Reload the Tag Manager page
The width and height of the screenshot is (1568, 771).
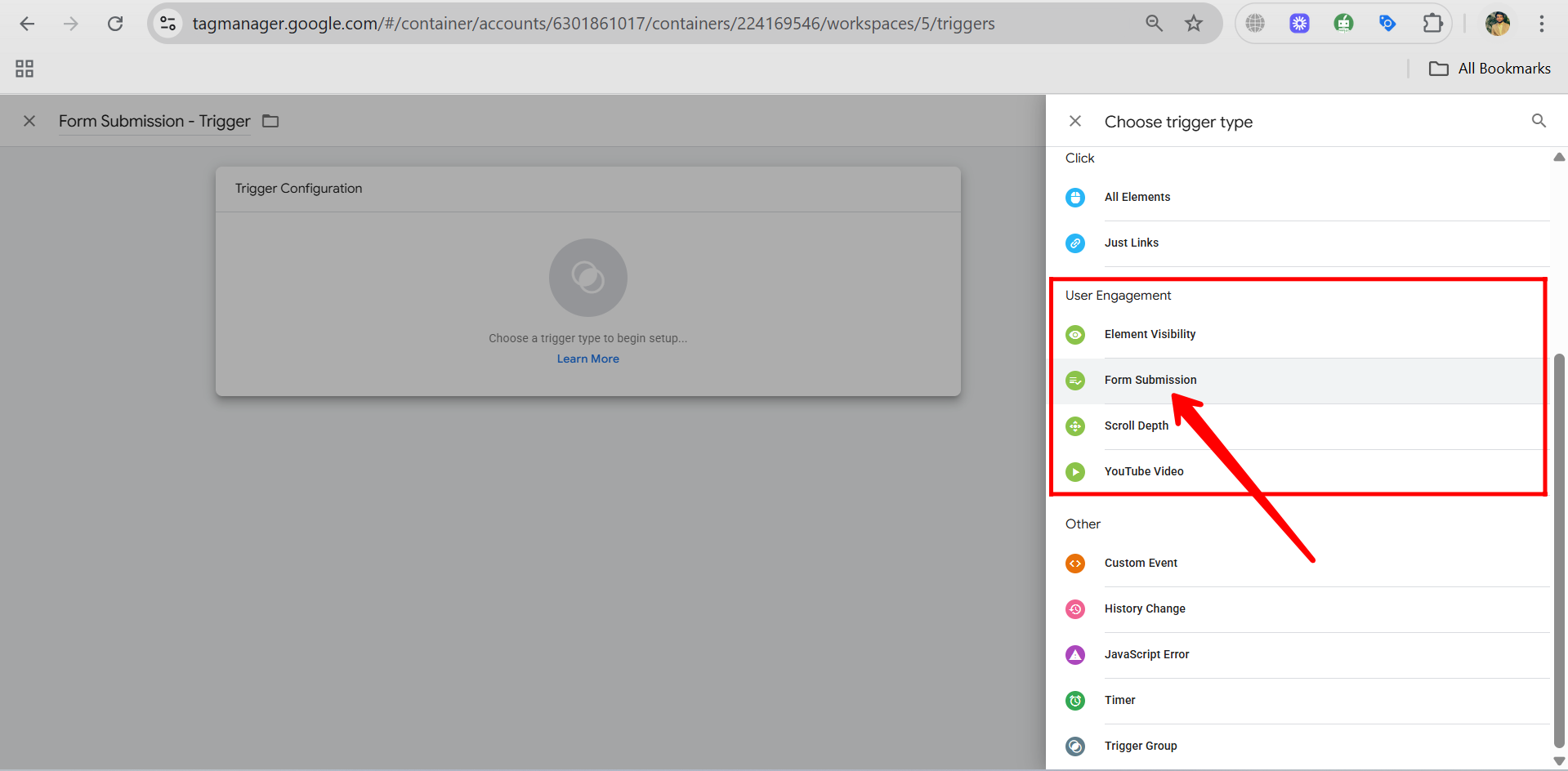[115, 24]
